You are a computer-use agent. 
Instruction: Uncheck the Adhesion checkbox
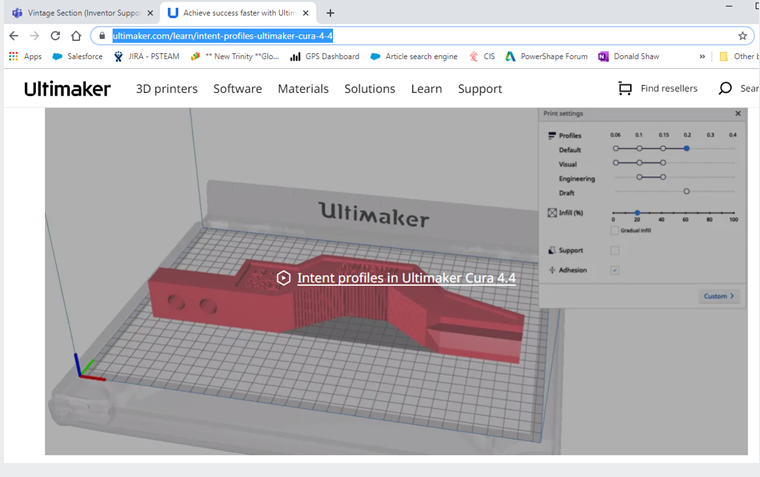point(615,270)
